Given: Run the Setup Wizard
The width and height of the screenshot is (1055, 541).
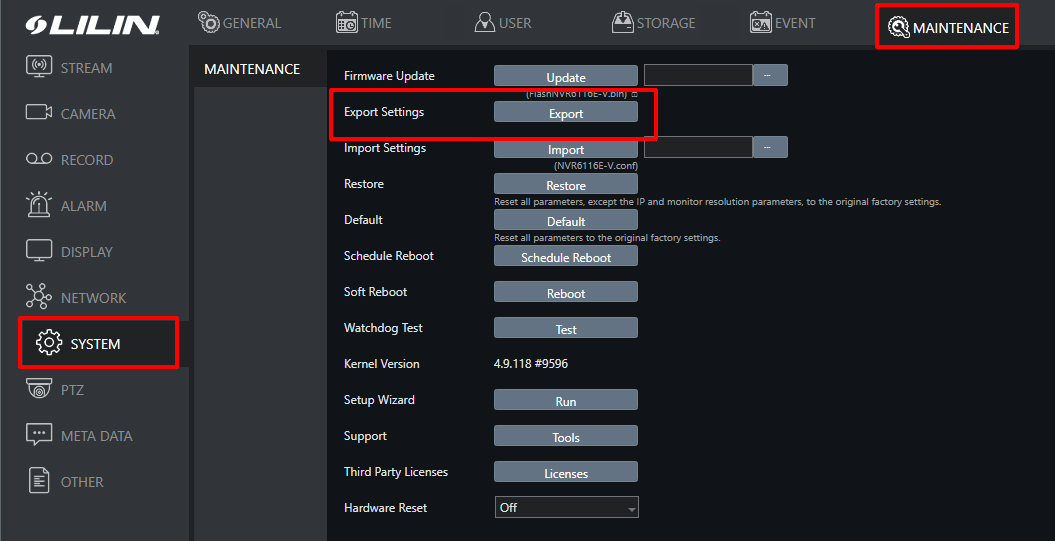Looking at the screenshot, I should pyautogui.click(x=566, y=400).
